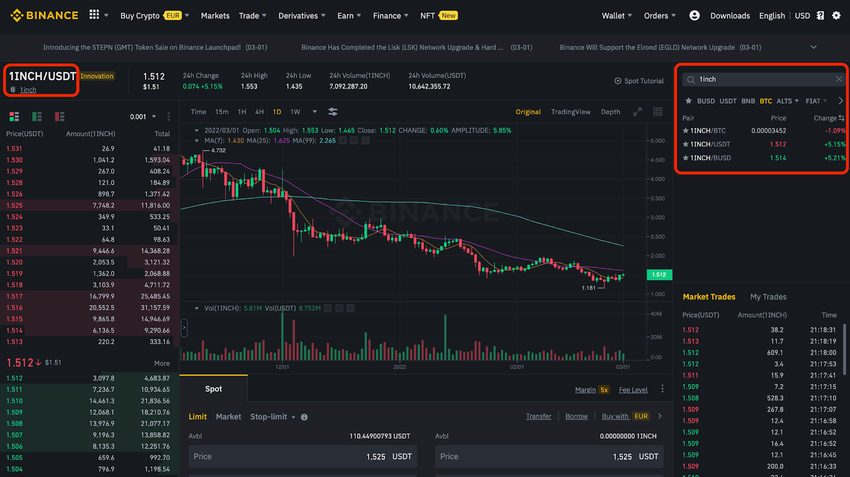Image resolution: width=850 pixels, height=477 pixels.
Task: Switch to My Trades tab
Action: [x=768, y=296]
